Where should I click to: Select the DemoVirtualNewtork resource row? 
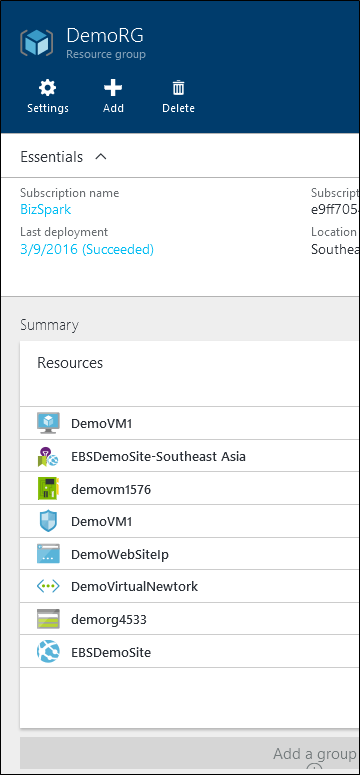pyautogui.click(x=190, y=587)
